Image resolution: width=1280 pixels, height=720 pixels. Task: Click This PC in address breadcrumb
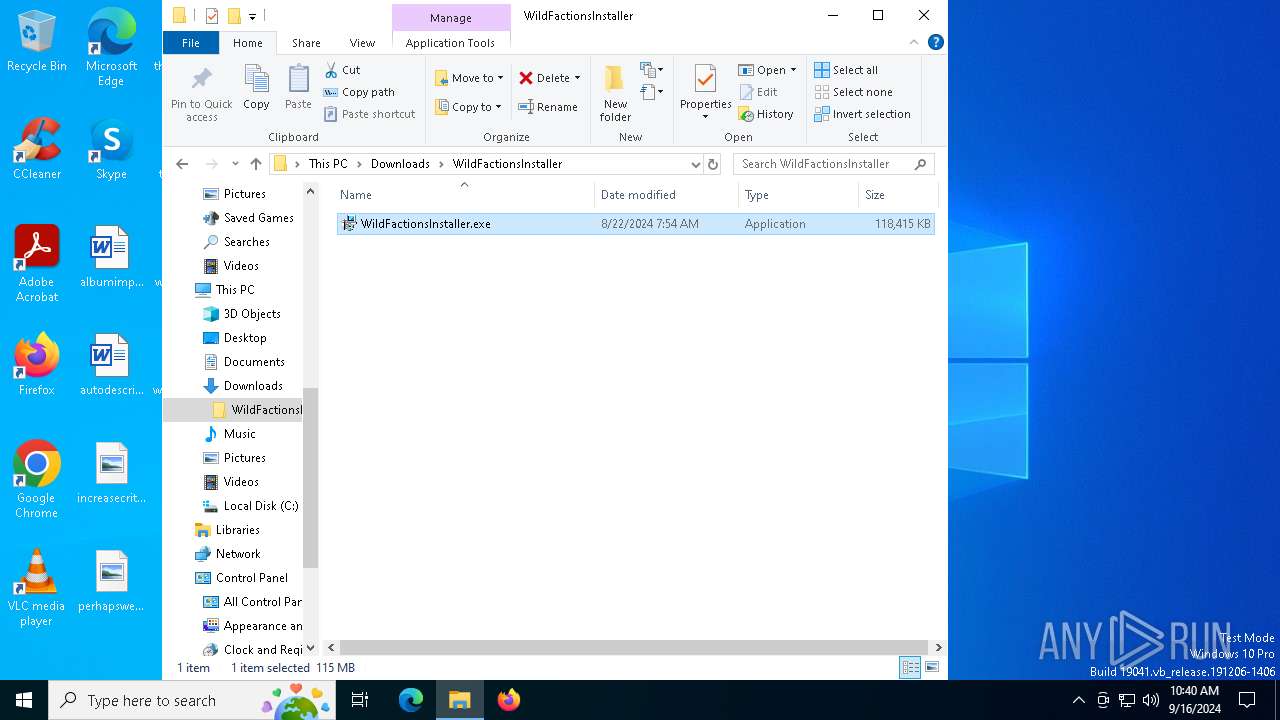click(x=328, y=164)
